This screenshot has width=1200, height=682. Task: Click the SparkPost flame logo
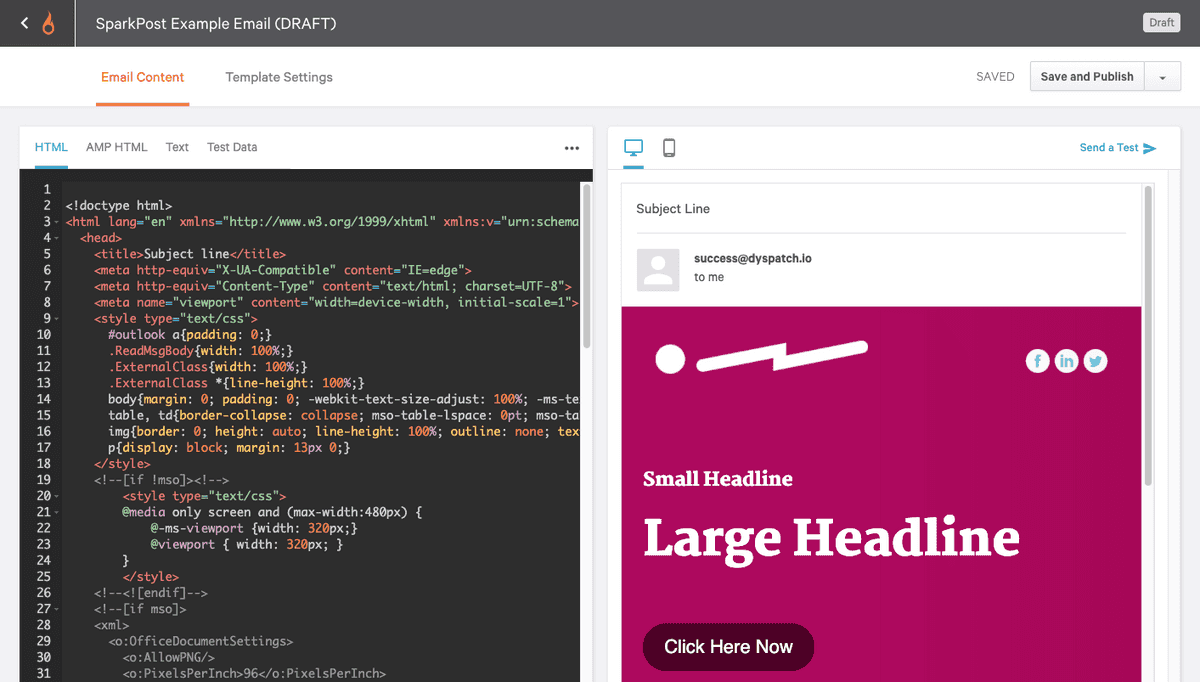click(49, 23)
